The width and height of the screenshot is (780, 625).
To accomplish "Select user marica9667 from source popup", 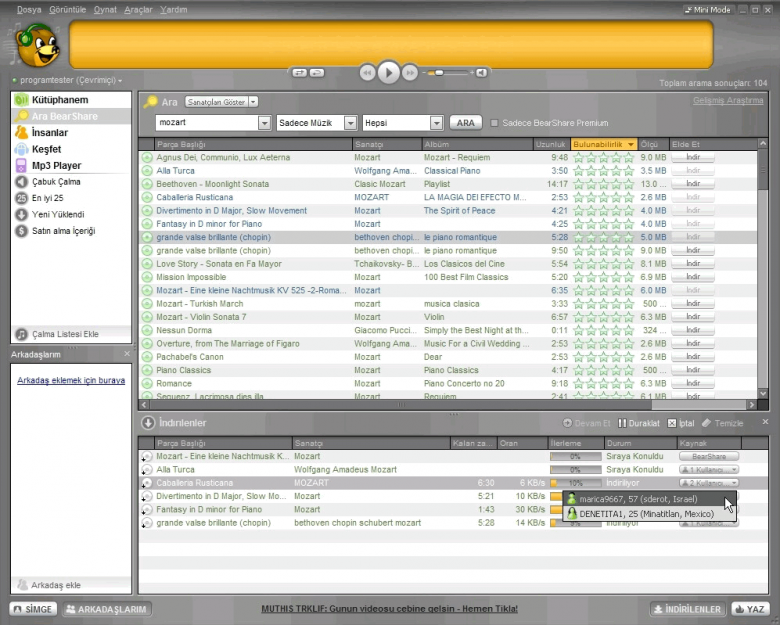I will 650,499.
